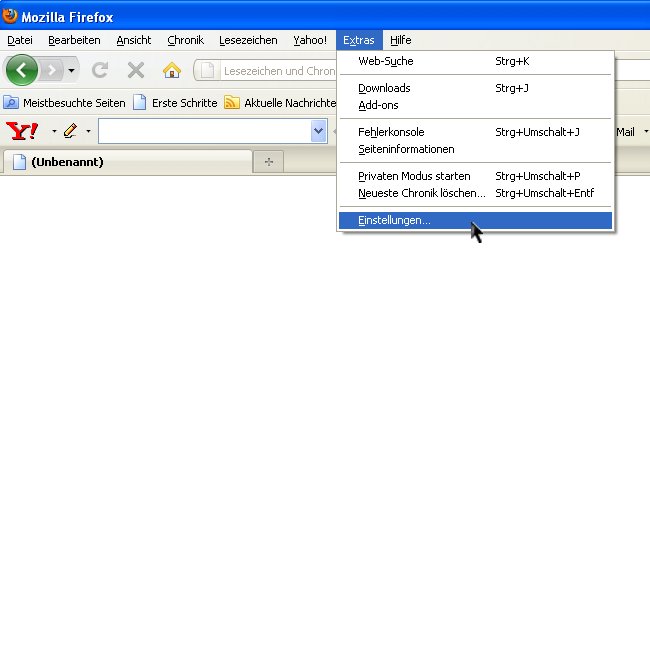Open Meistbesuchte Seiten bookmark folder
650x650 pixels.
(64, 103)
